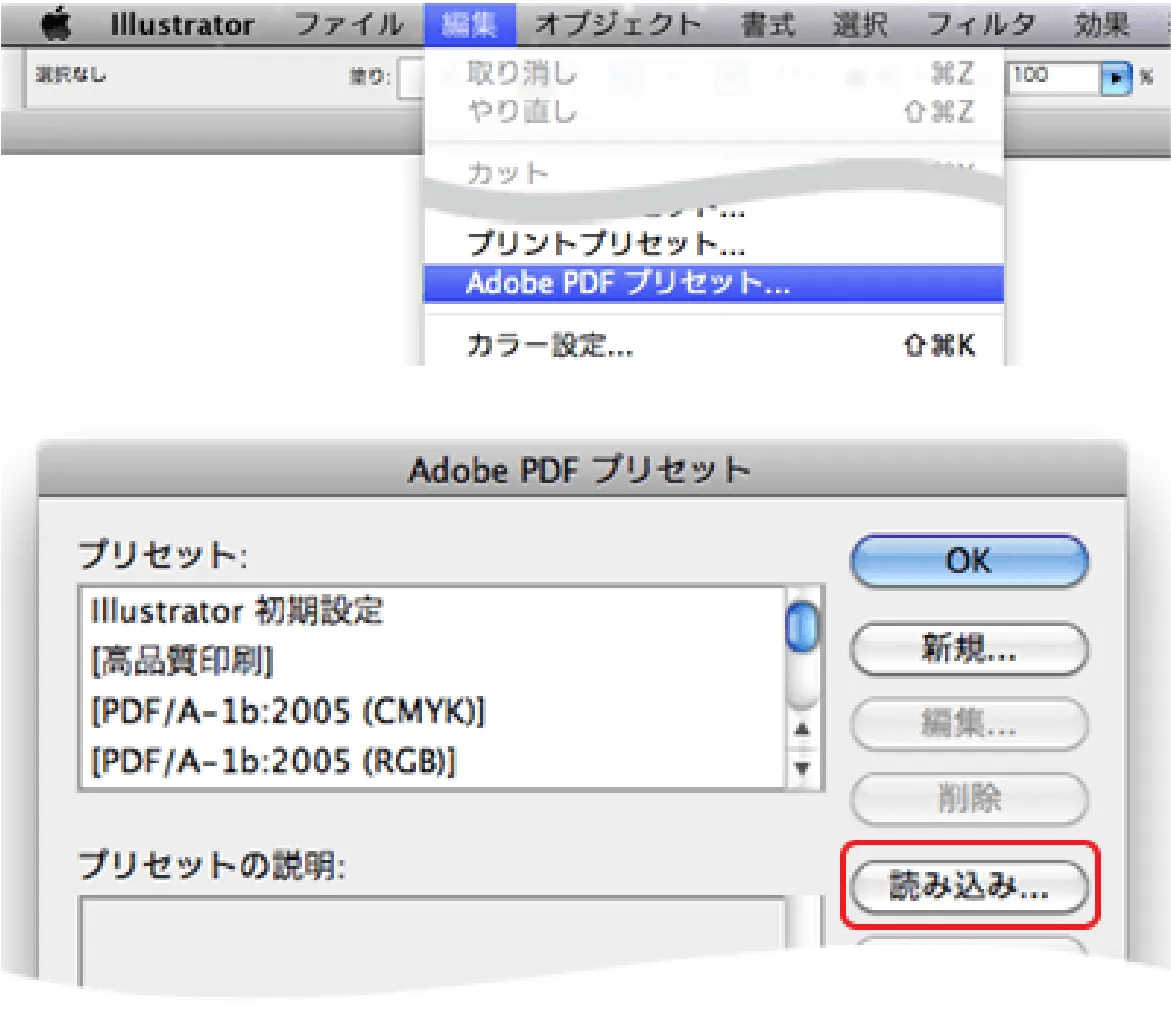The height and width of the screenshot is (1024, 1171).
Task: Select カラー設定... in the edit menu
Action: click(550, 346)
